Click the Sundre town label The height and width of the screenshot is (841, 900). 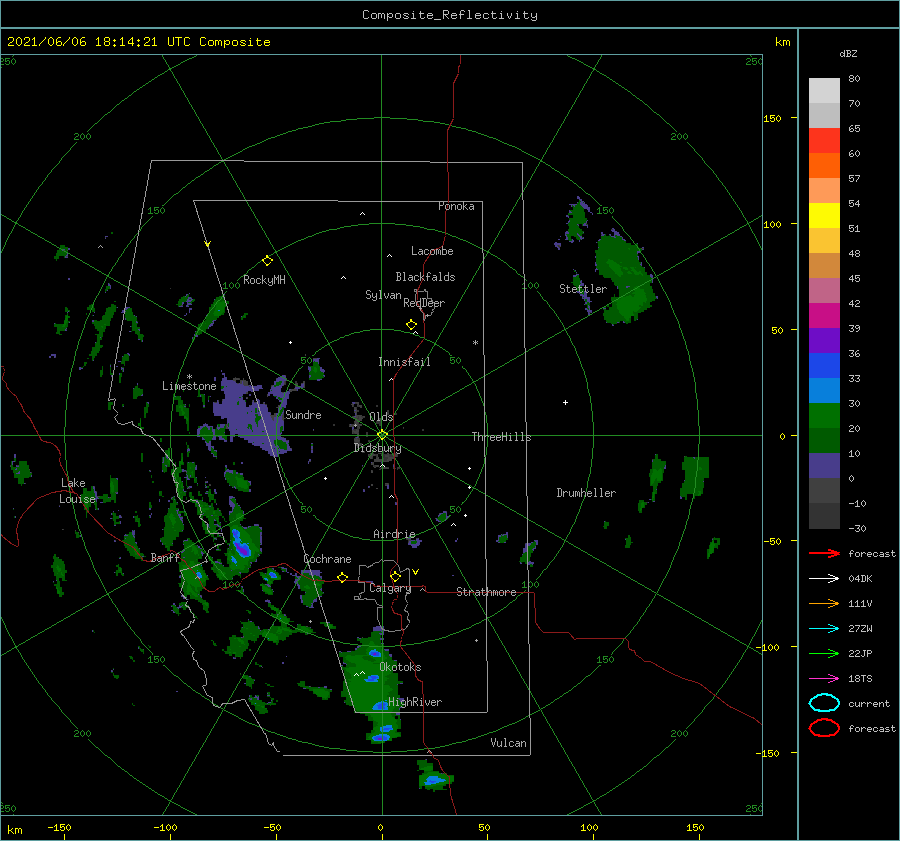click(303, 414)
